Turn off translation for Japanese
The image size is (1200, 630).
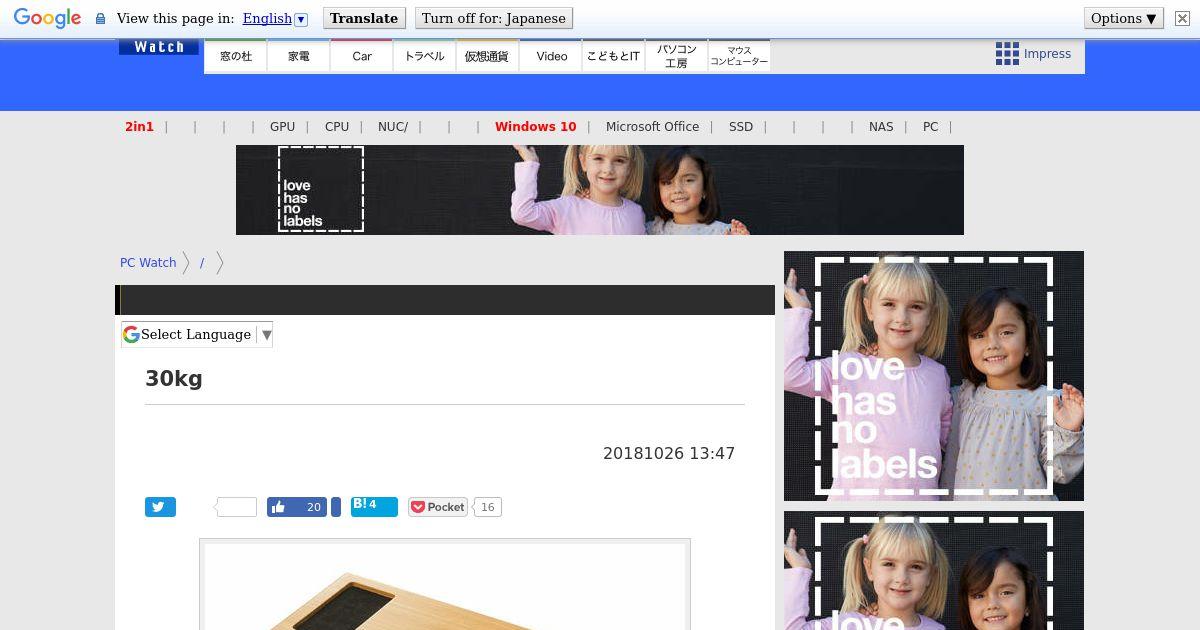tap(493, 18)
